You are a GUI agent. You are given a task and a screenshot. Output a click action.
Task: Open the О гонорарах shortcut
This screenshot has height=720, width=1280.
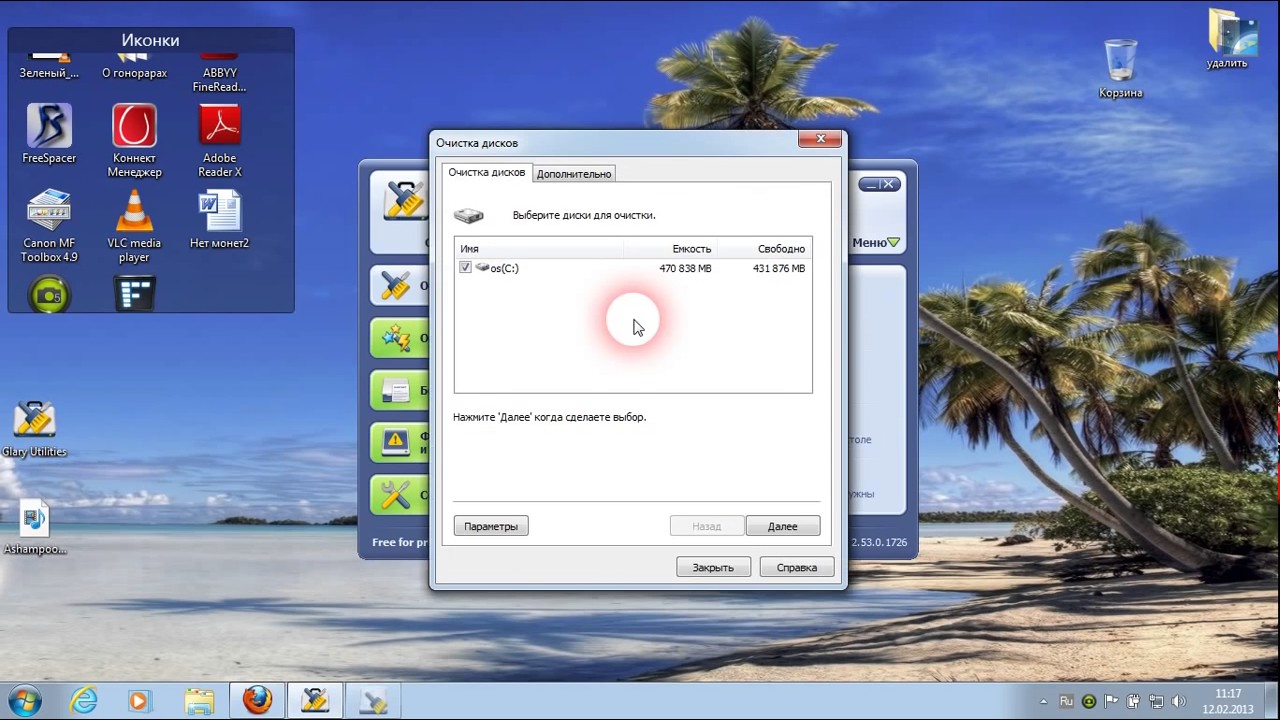click(x=134, y=67)
